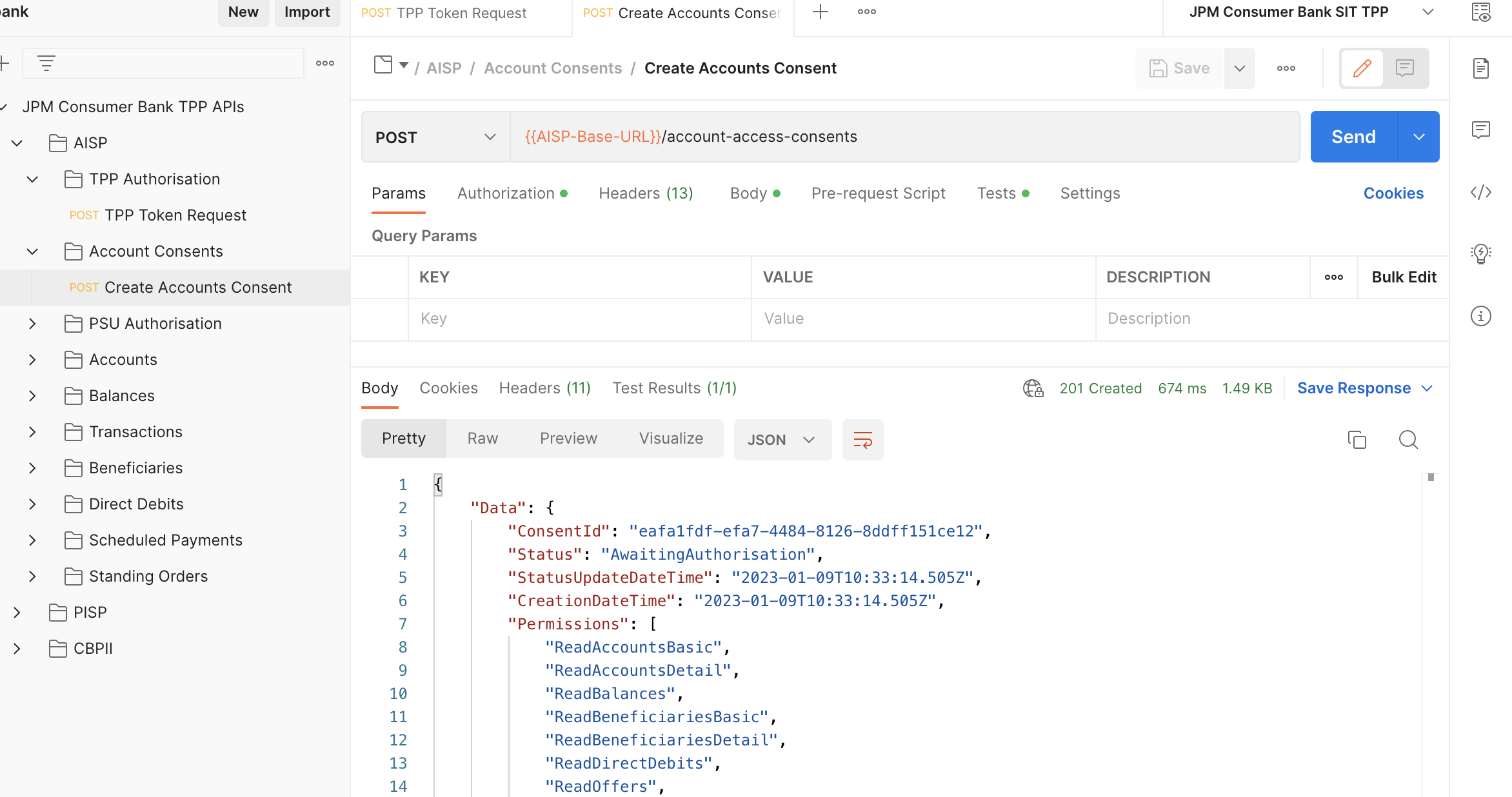
Task: Open the environment quick look eye icon
Action: click(1480, 12)
